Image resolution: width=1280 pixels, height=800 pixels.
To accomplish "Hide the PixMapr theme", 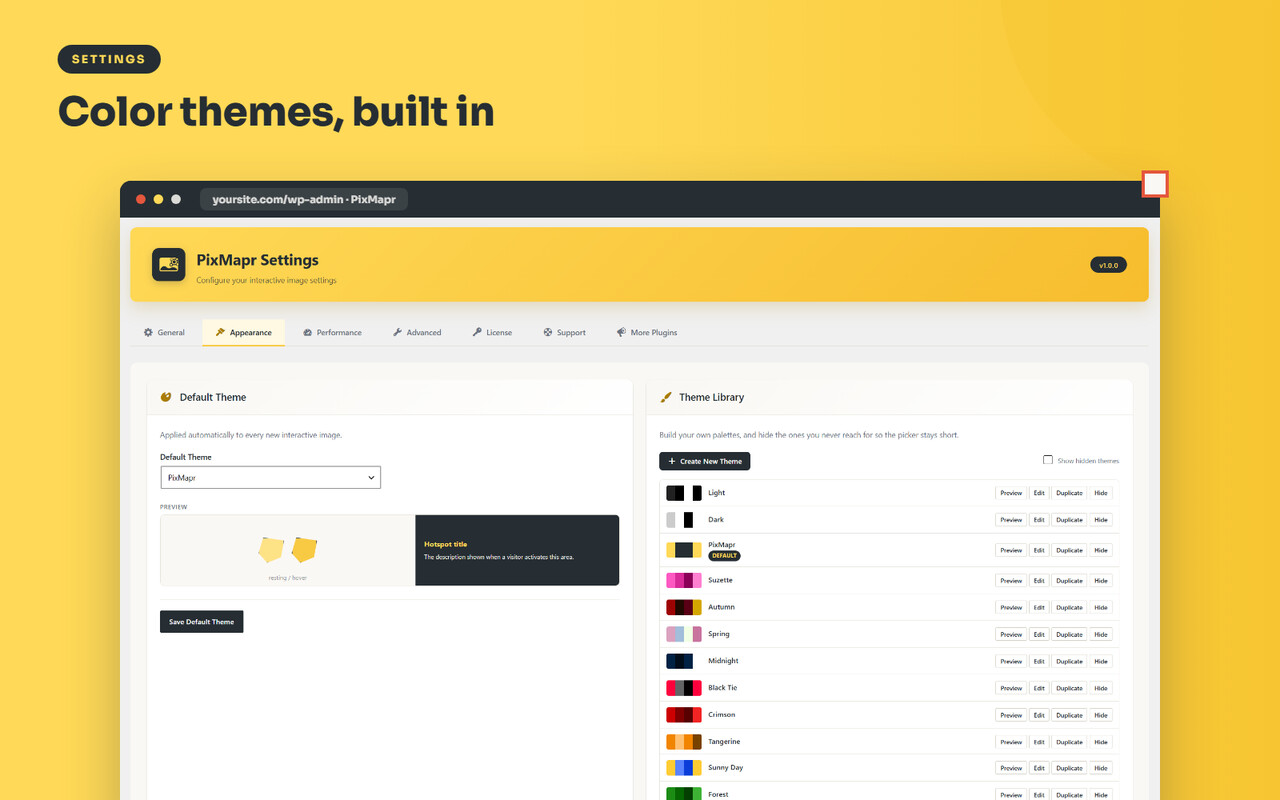I will [1101, 550].
